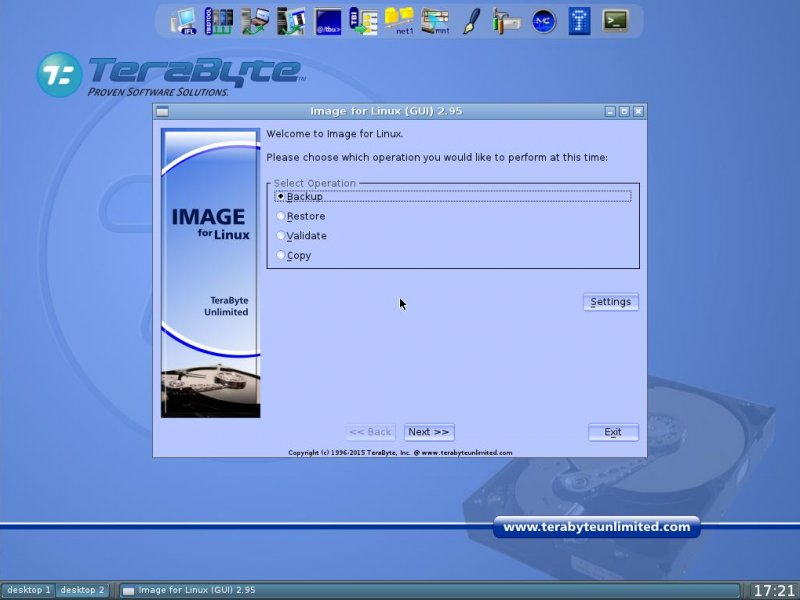Open the net1 network folders icon
The height and width of the screenshot is (600, 800).
(399, 22)
